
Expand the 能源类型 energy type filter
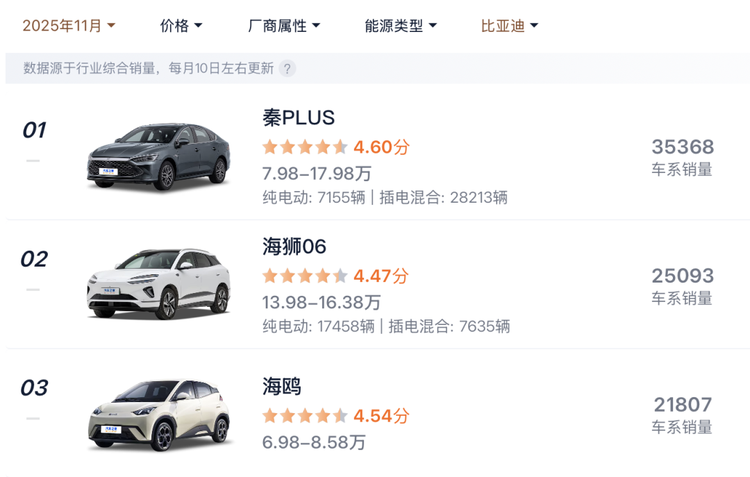[400, 25]
